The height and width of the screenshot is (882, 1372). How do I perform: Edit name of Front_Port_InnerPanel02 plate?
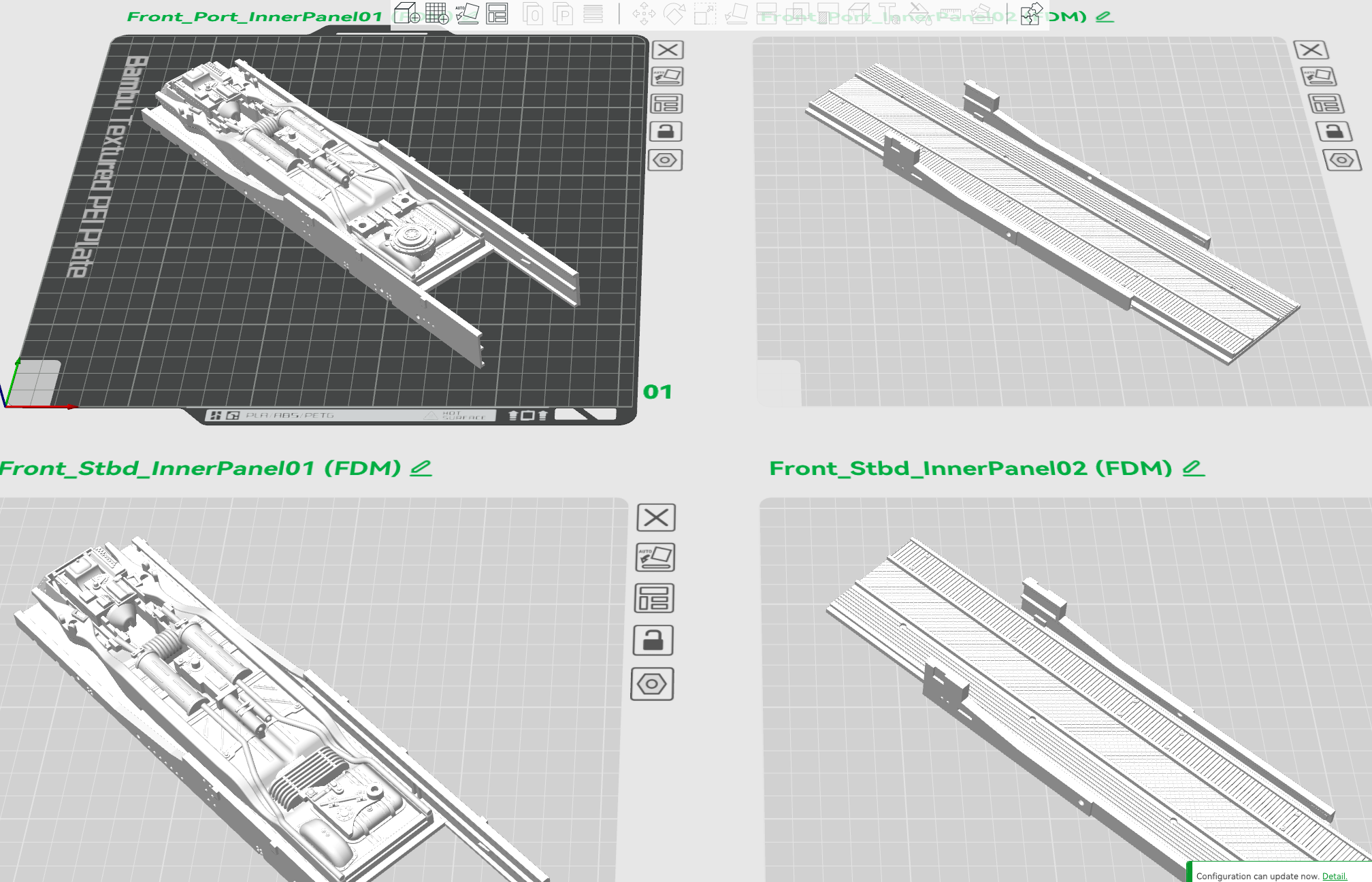1105,16
